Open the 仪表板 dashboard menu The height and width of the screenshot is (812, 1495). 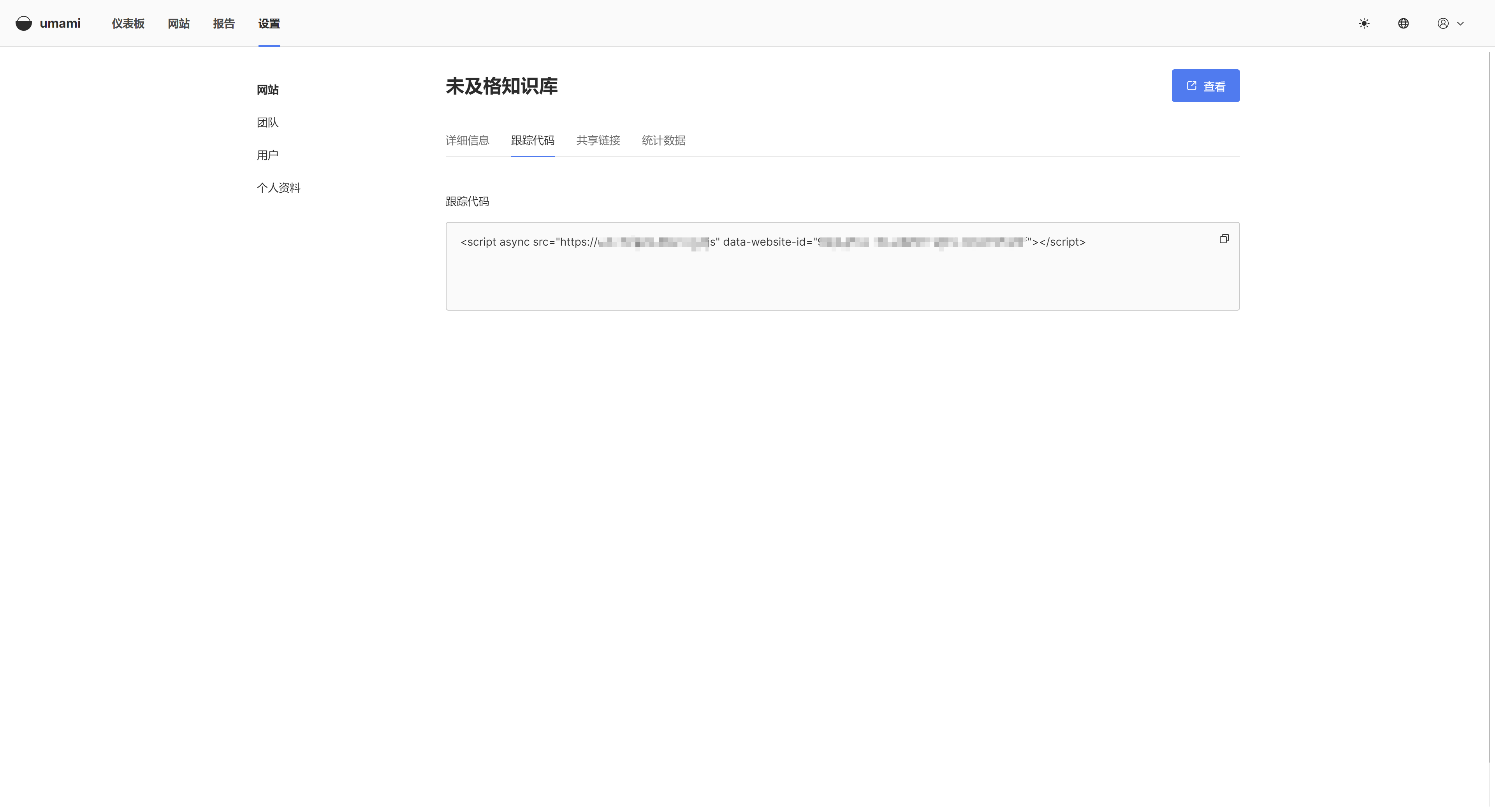tap(128, 23)
